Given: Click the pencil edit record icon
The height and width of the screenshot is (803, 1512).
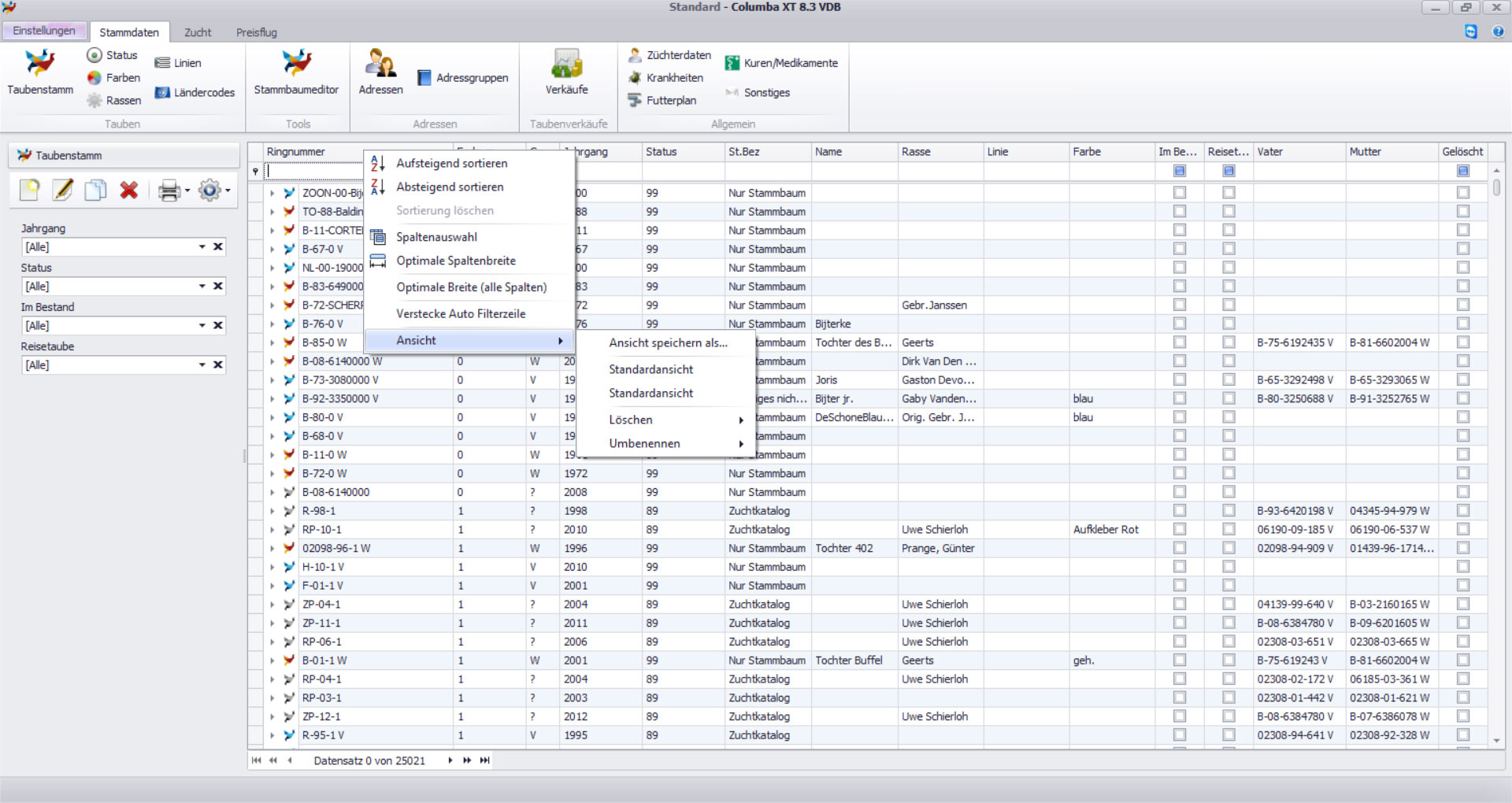Looking at the screenshot, I should (62, 190).
